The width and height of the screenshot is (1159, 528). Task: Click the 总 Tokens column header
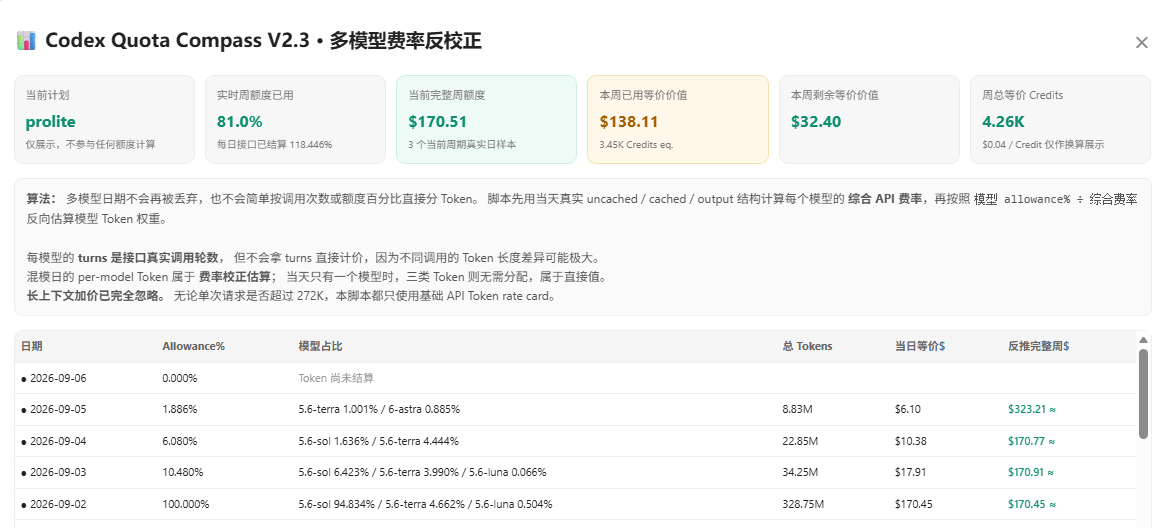[x=807, y=346]
